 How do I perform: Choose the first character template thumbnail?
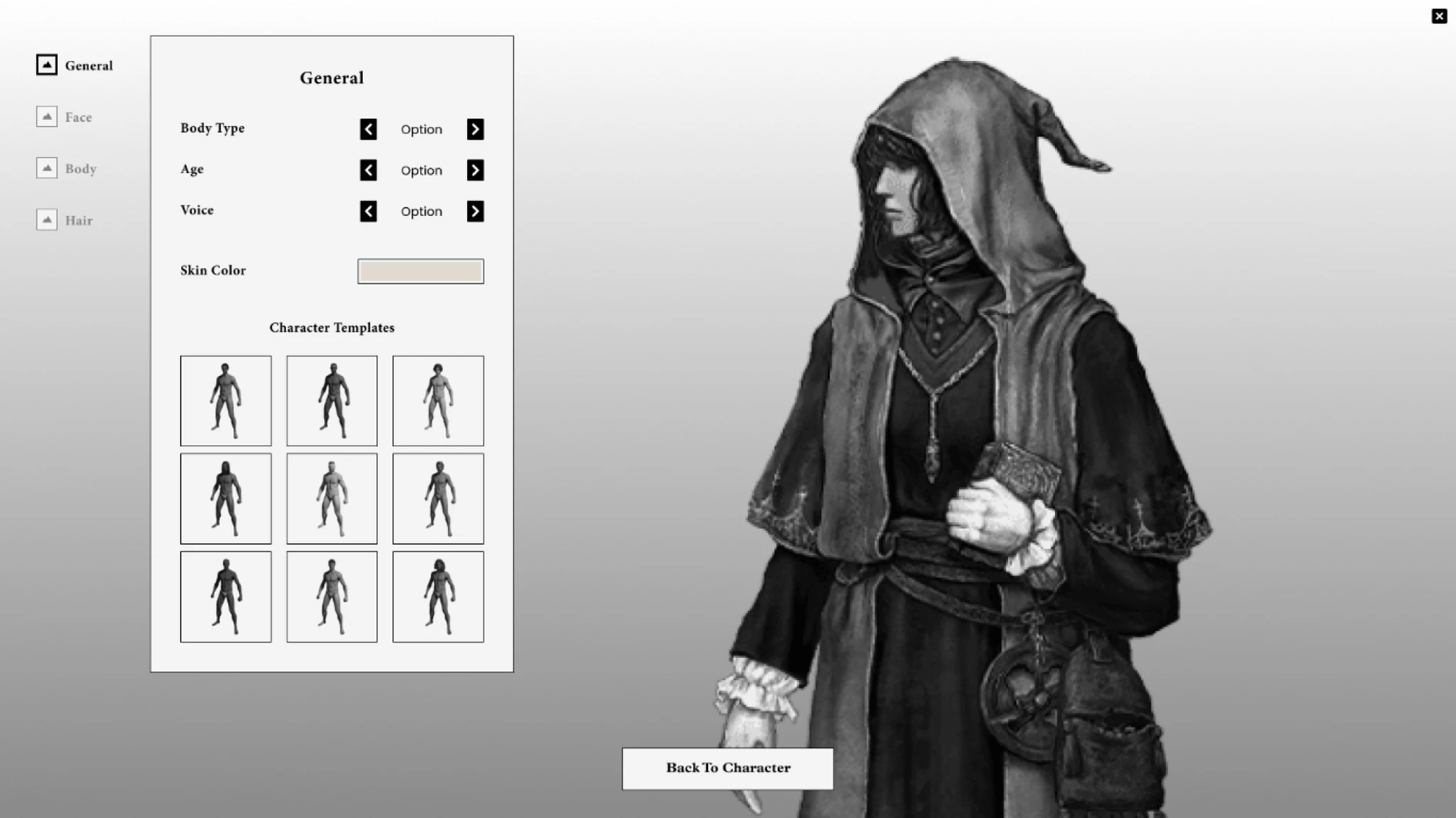[x=226, y=401]
